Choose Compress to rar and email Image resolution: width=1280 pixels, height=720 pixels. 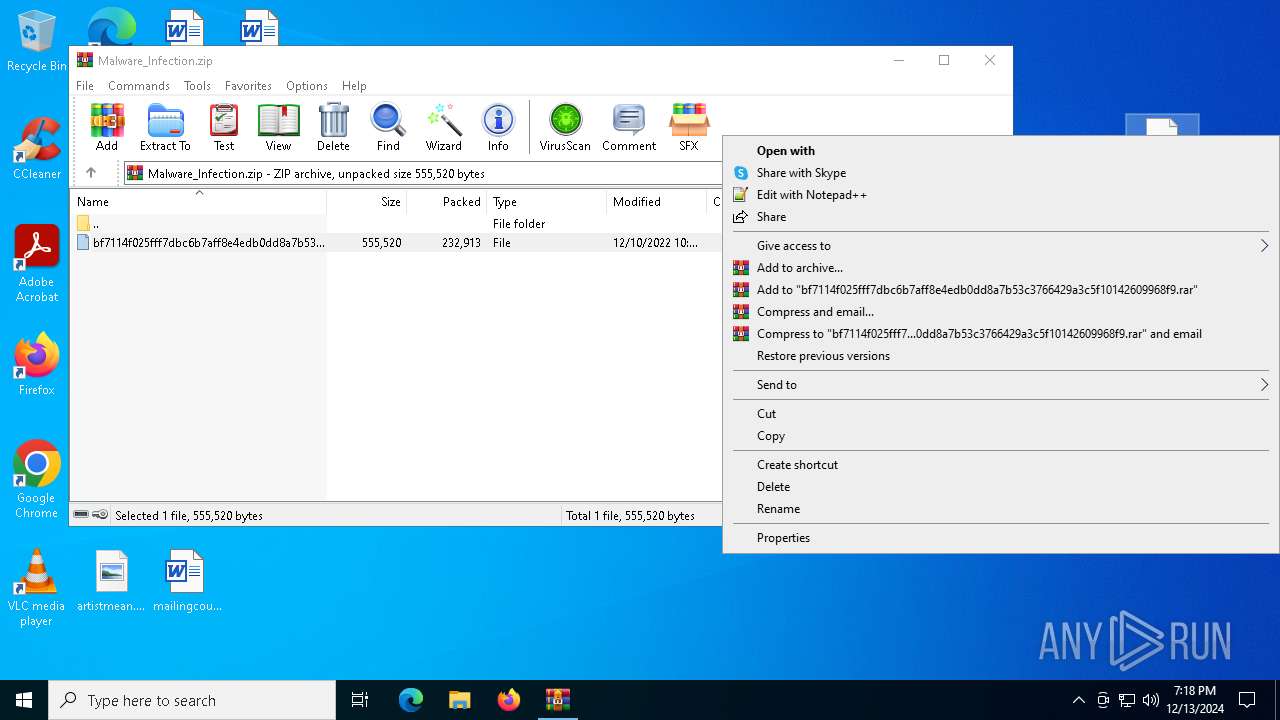coord(1000,334)
